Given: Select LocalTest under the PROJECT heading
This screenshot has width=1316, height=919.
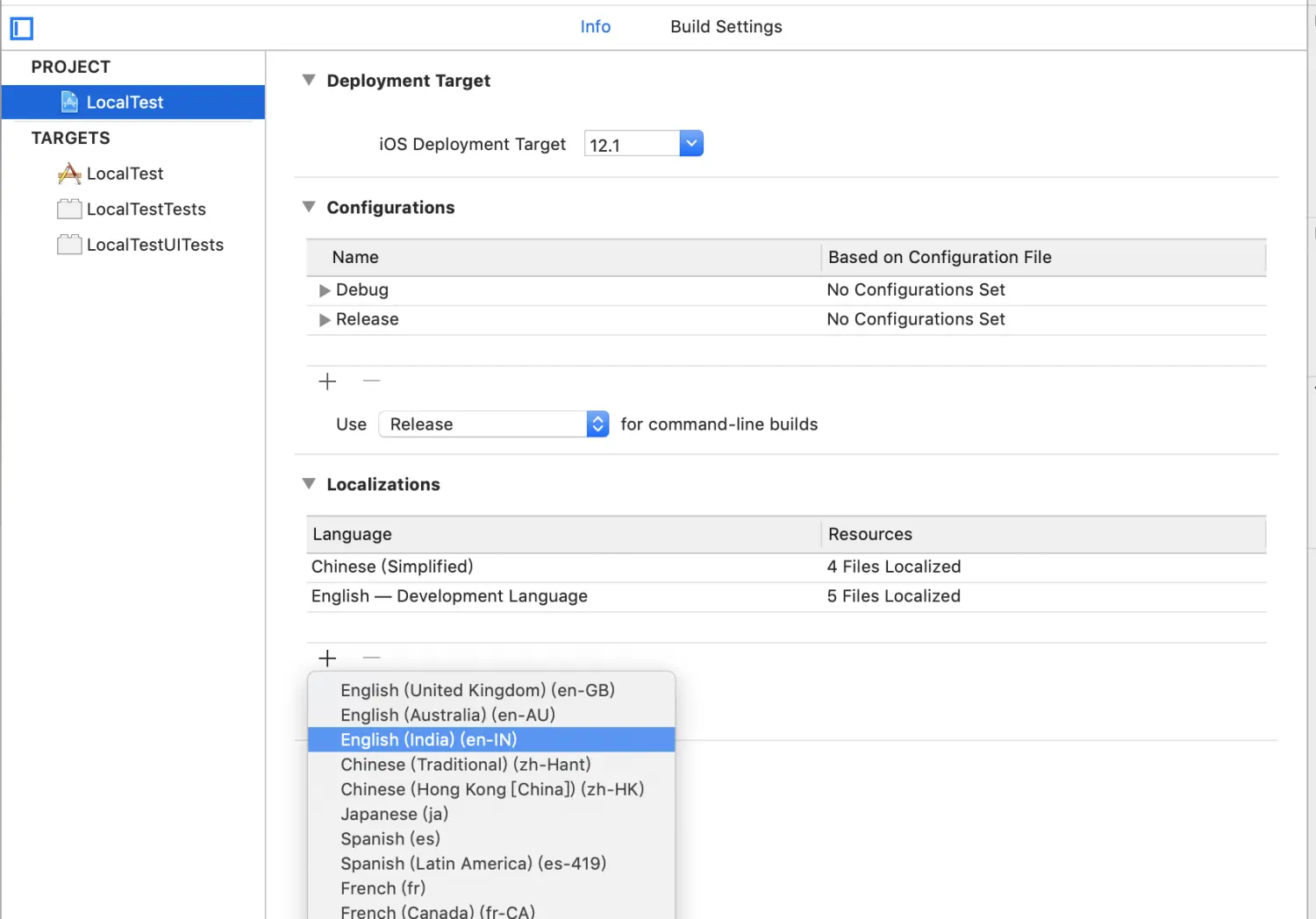Looking at the screenshot, I should point(133,102).
